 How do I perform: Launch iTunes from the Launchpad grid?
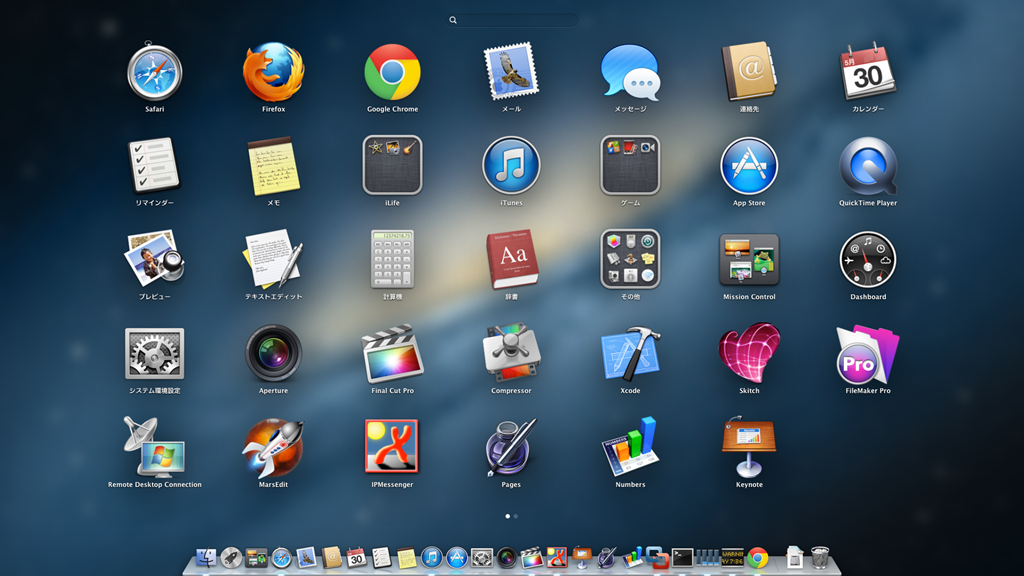click(x=511, y=165)
